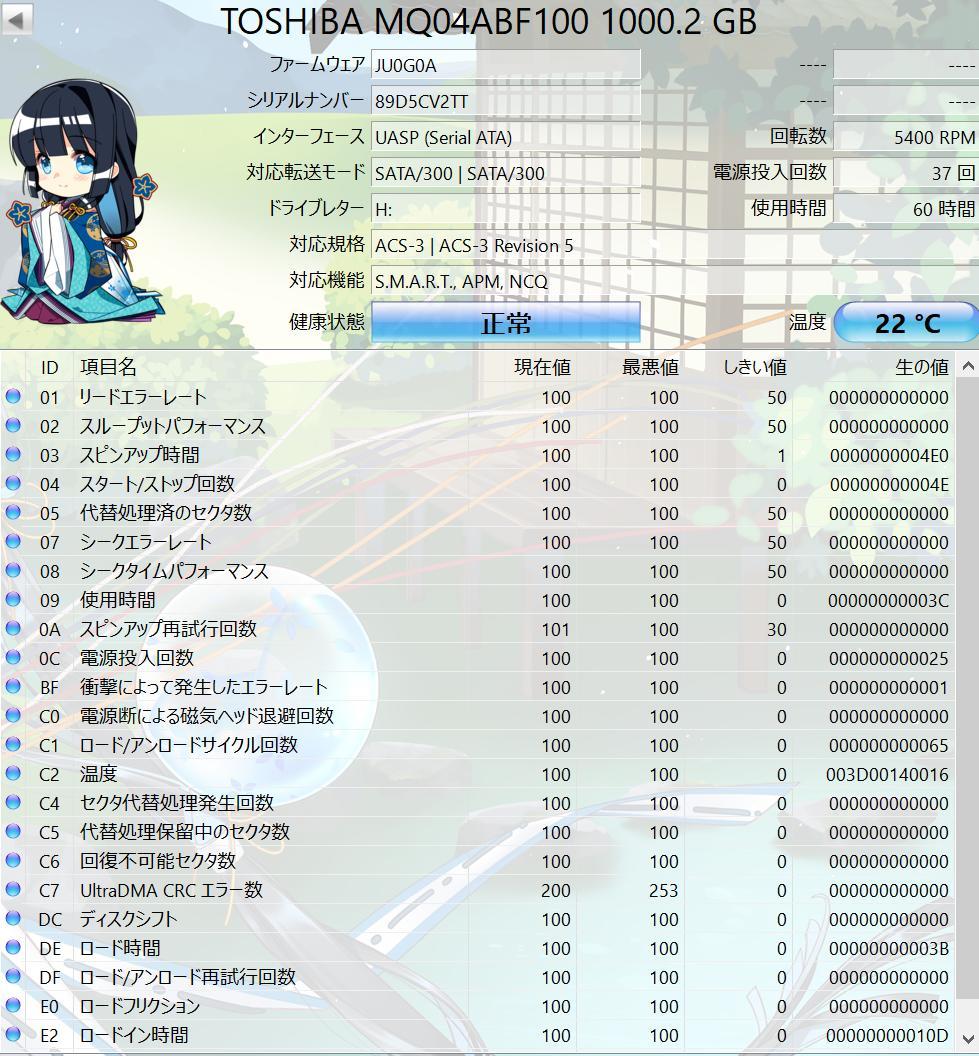The width and height of the screenshot is (979, 1056).
Task: Click the 22 °C temperature button
Action: [906, 323]
